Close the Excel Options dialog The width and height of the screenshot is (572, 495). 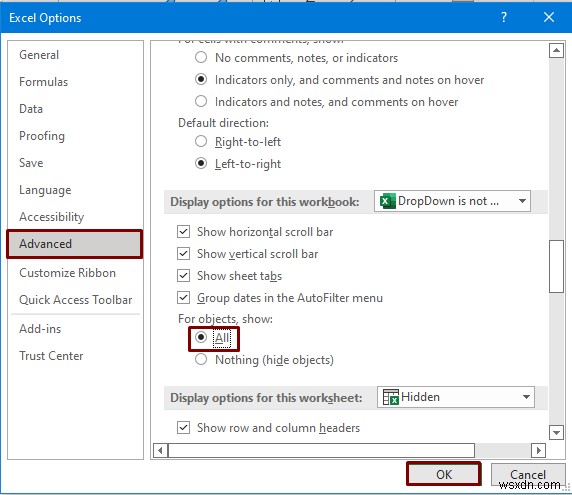tap(549, 17)
